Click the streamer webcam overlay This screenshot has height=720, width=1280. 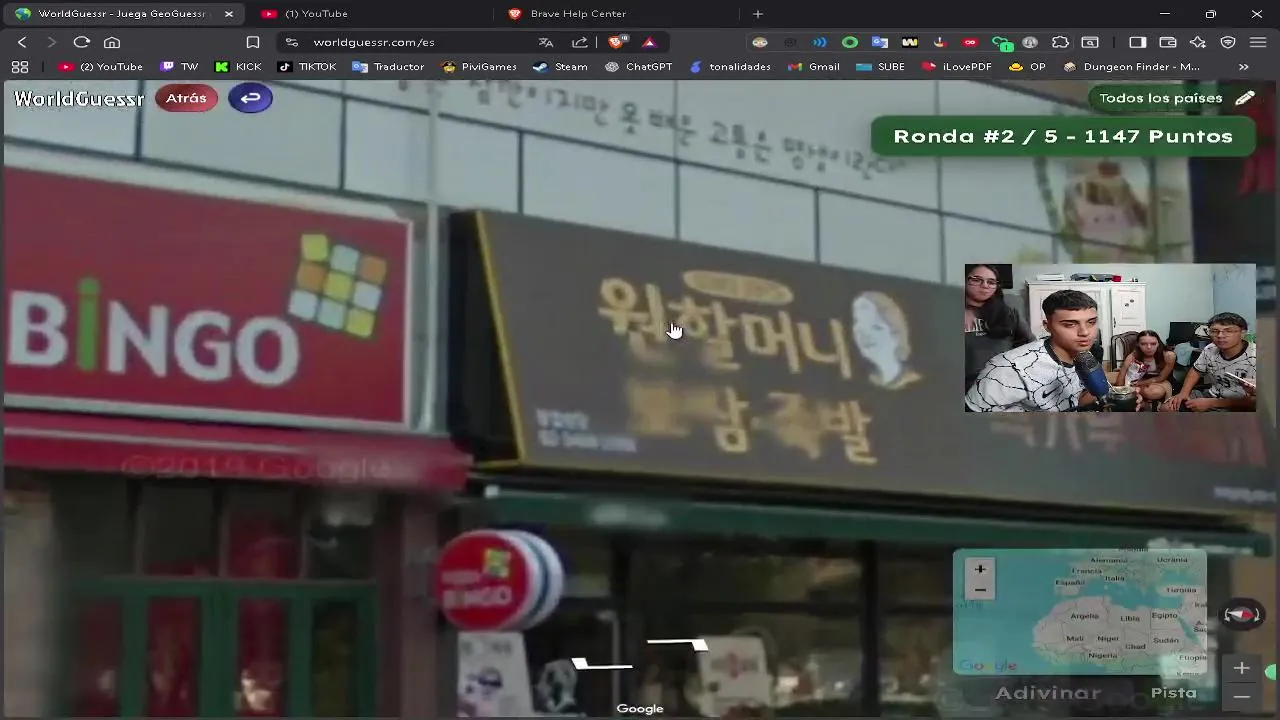tap(1110, 338)
